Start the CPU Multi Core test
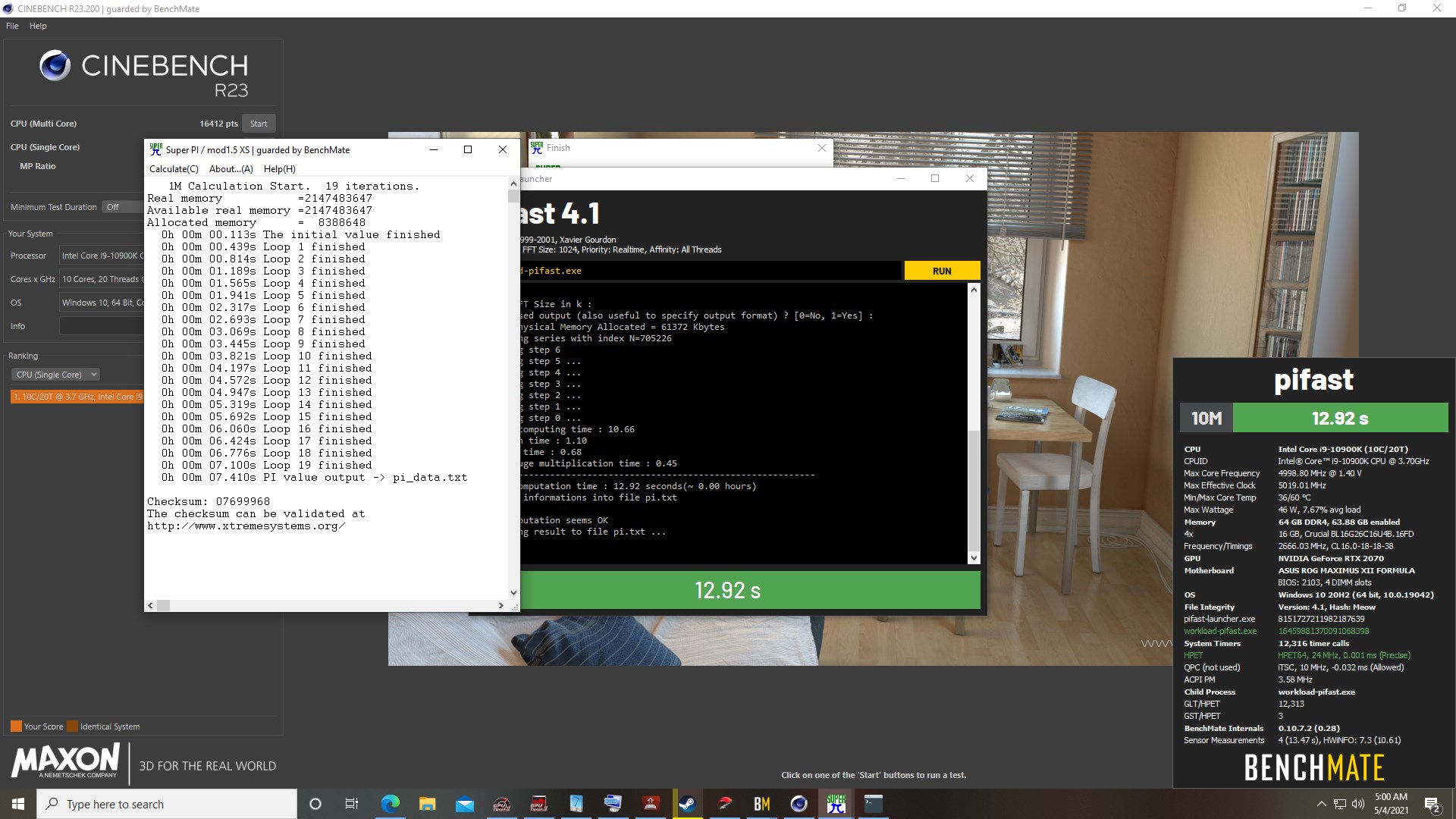1456x819 pixels. (x=259, y=124)
